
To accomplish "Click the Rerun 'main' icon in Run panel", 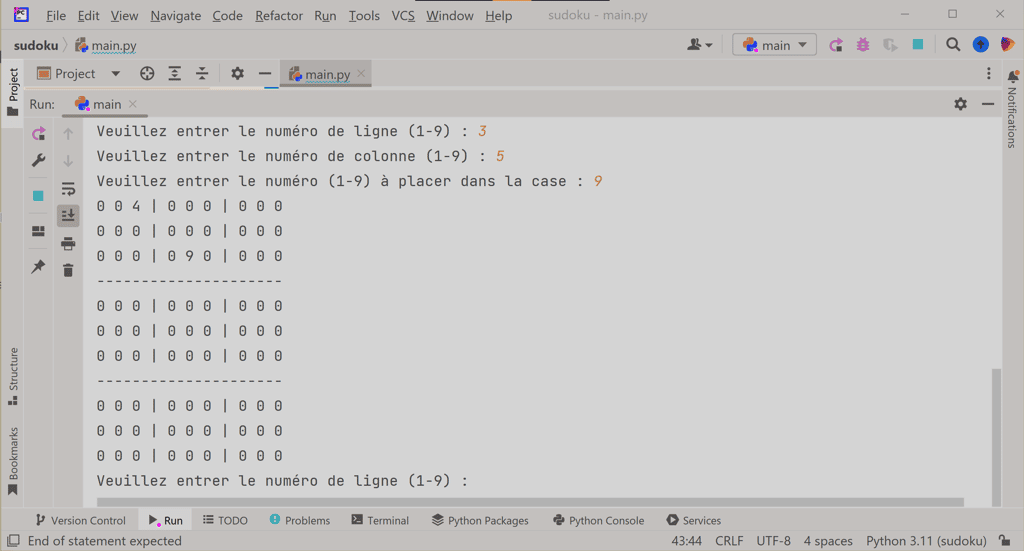I will coord(38,134).
